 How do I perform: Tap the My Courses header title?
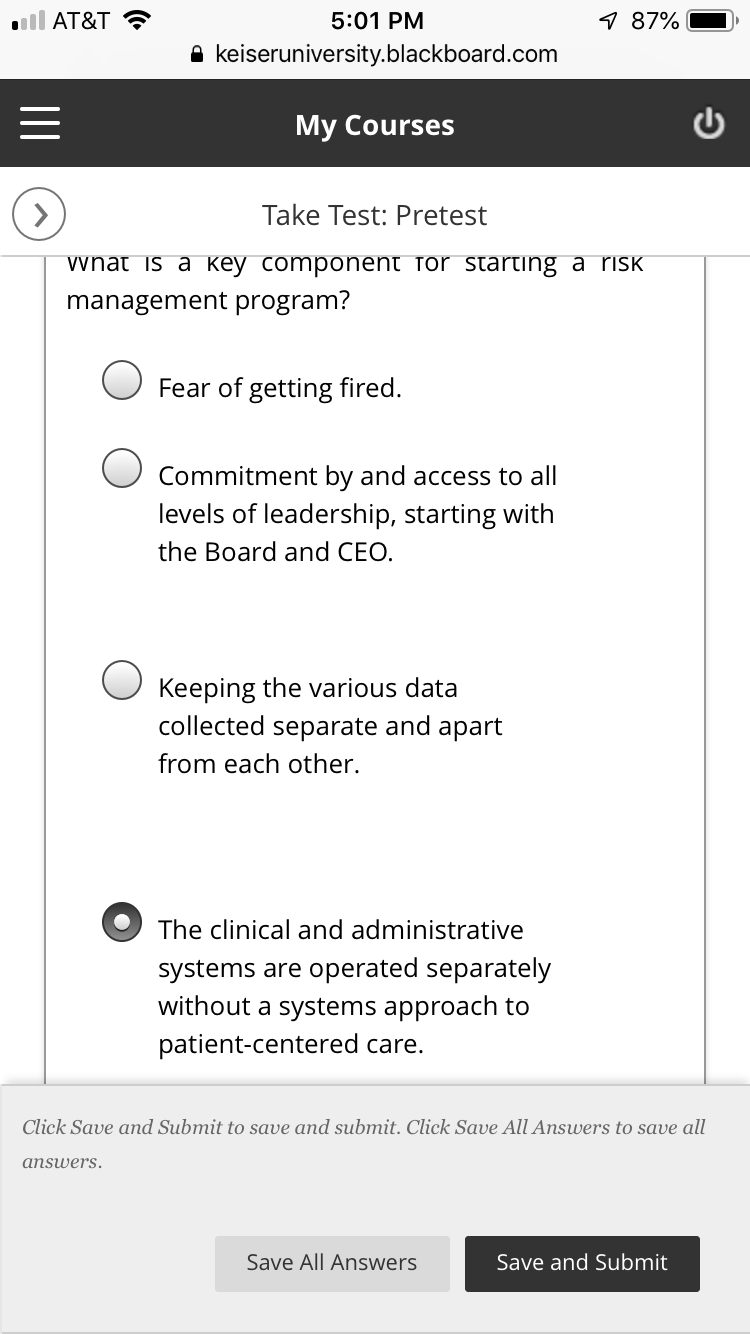[x=375, y=125]
